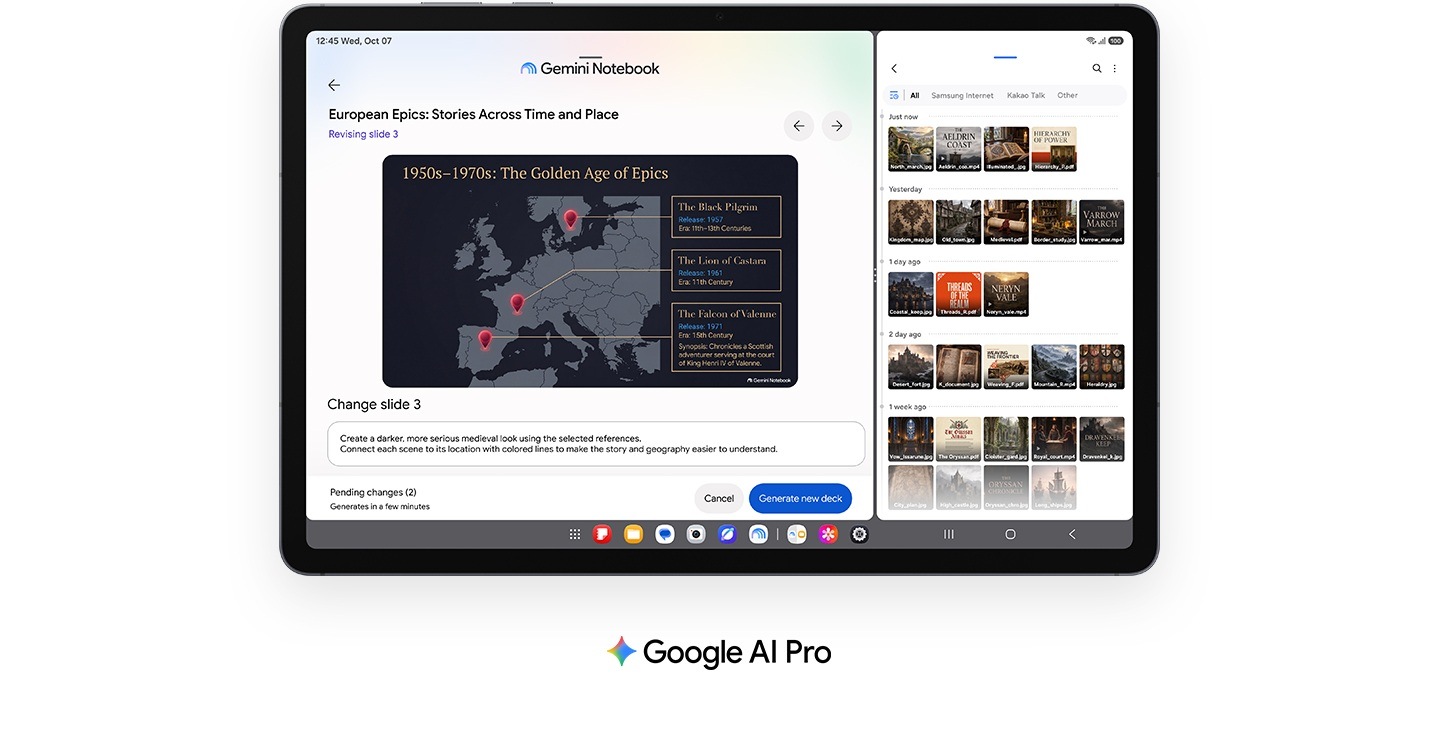1440x751 pixels.
Task: Click the slide 3 change prompt field
Action: (596, 444)
